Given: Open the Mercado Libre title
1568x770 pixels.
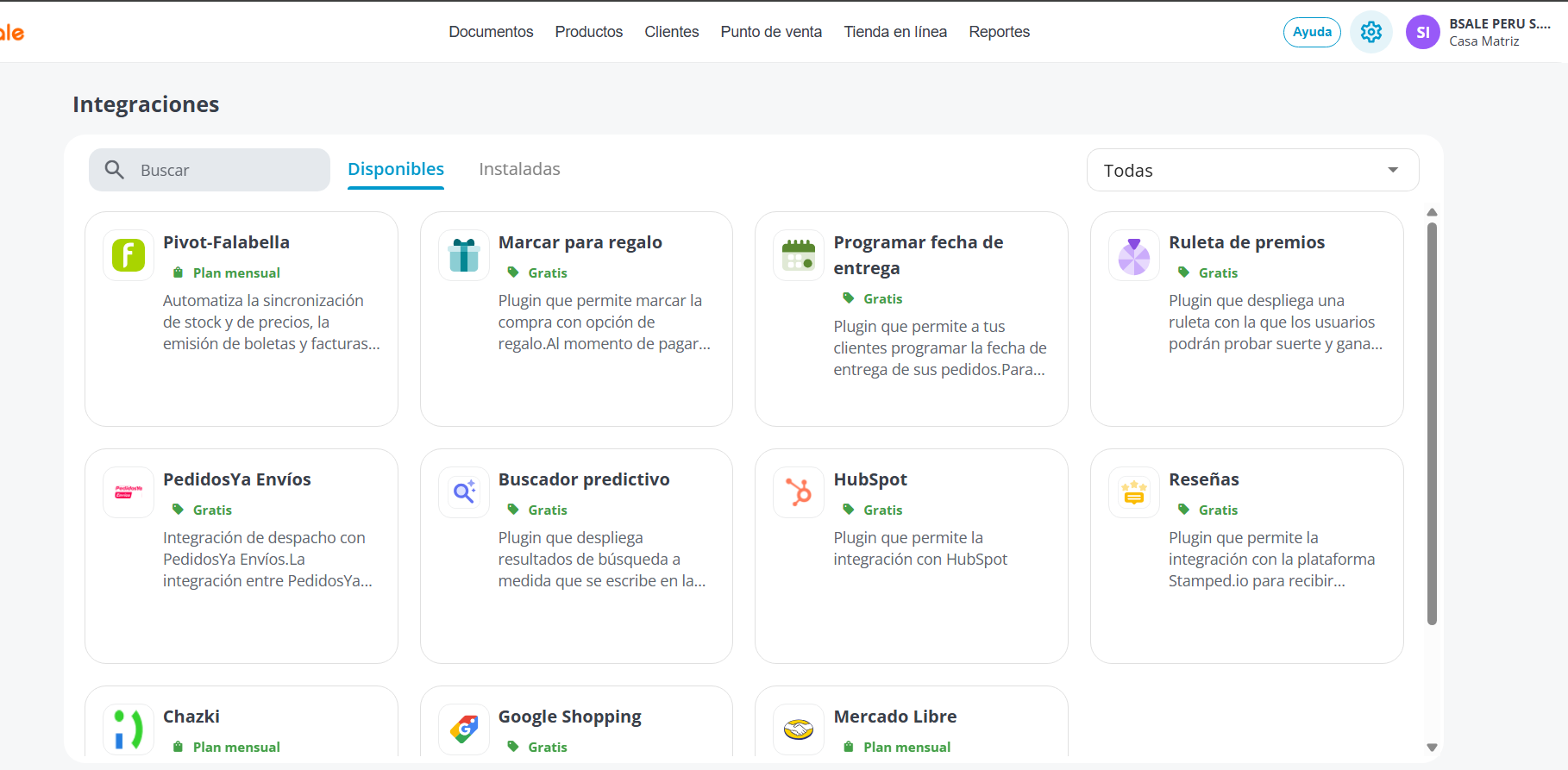Looking at the screenshot, I should point(895,717).
